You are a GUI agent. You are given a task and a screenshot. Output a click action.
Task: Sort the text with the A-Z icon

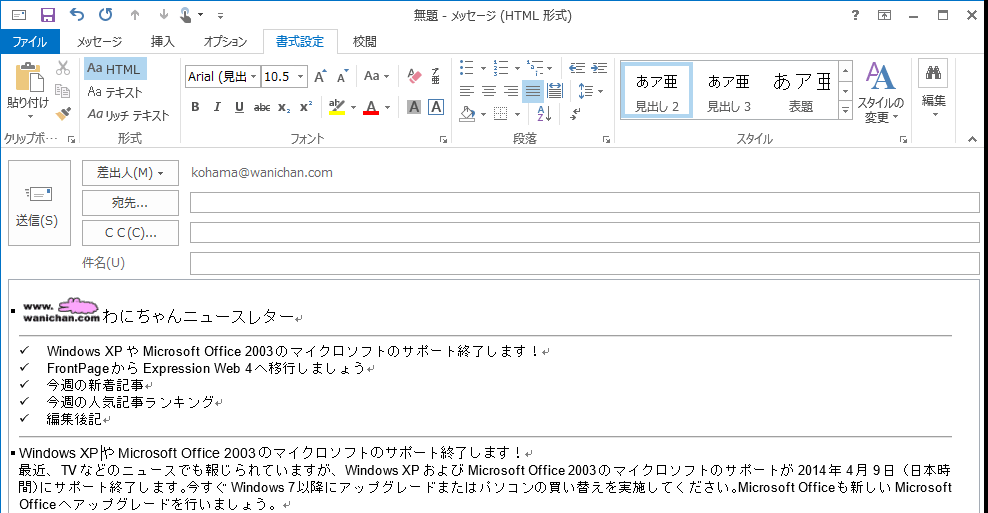point(544,114)
